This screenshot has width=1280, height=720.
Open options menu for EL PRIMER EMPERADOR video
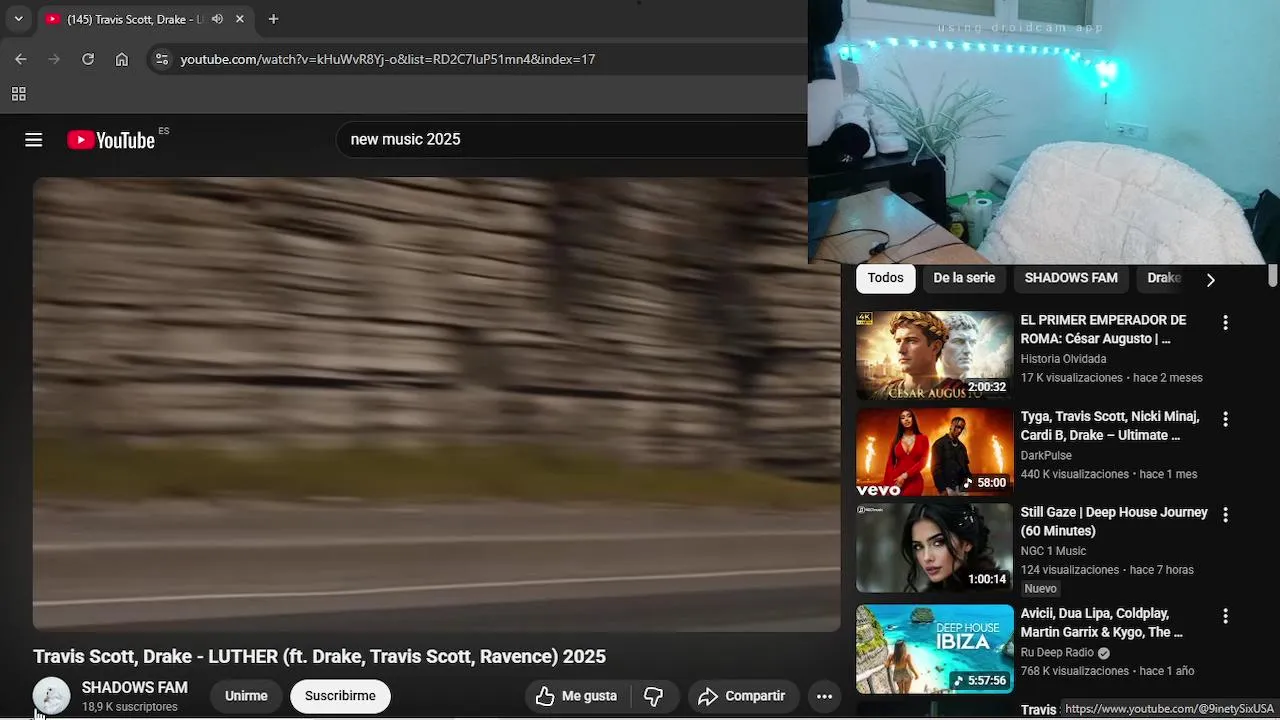coord(1225,323)
